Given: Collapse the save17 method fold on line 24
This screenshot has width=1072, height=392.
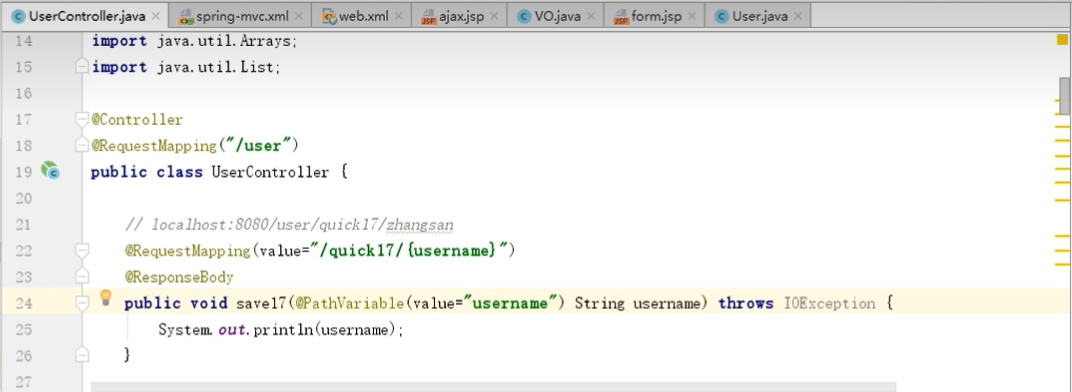Looking at the screenshot, I should [x=82, y=302].
